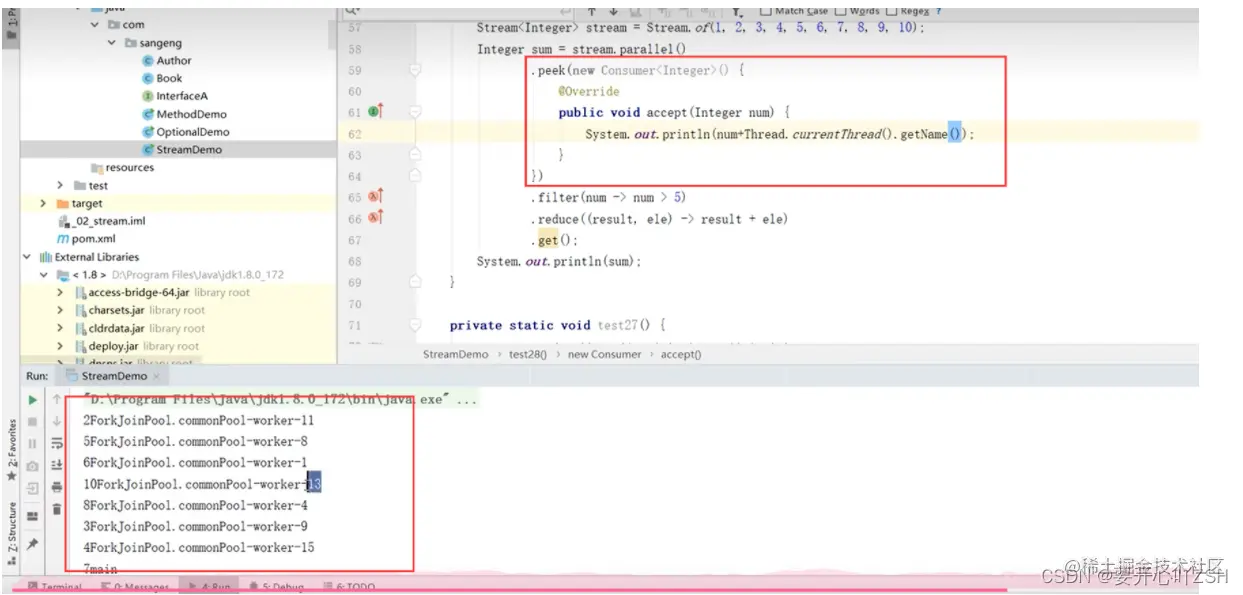Click the lambda gutter icon on line 66
This screenshot has width=1243, height=595.
375,218
